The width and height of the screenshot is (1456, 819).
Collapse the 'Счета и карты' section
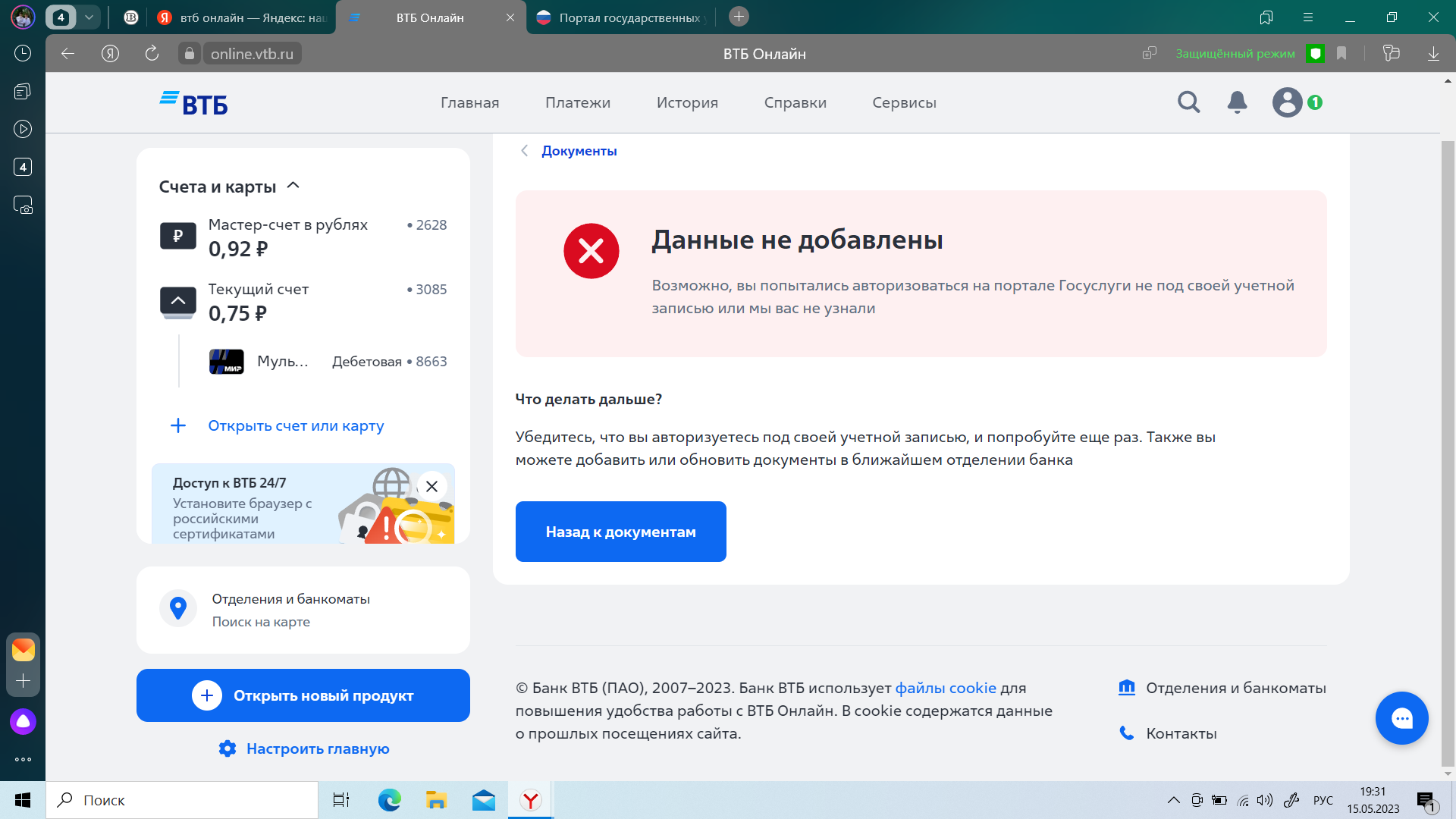click(293, 186)
